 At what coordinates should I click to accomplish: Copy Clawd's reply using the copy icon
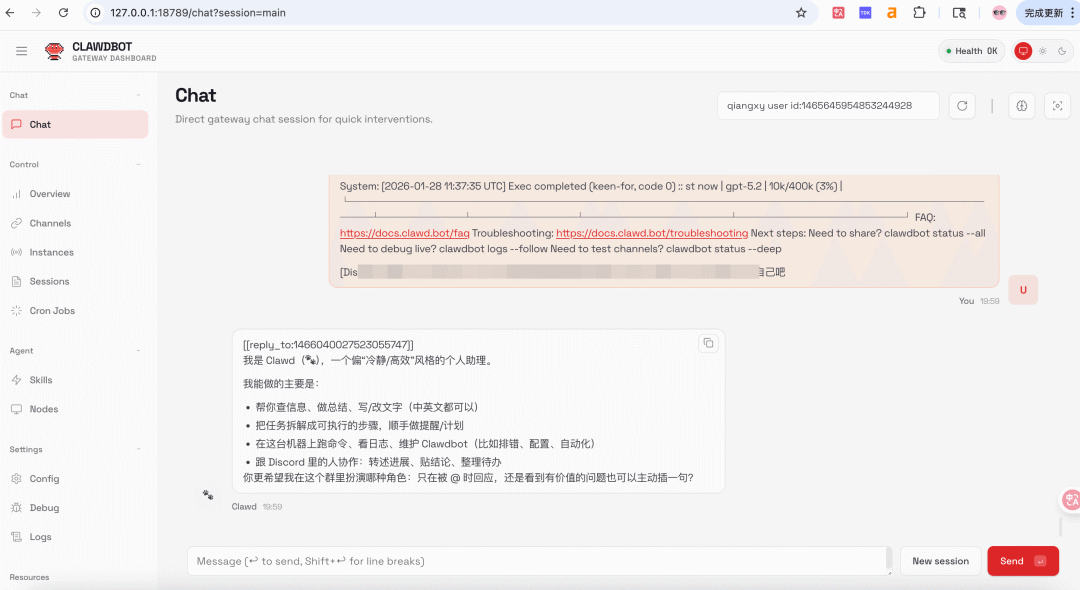coord(708,343)
